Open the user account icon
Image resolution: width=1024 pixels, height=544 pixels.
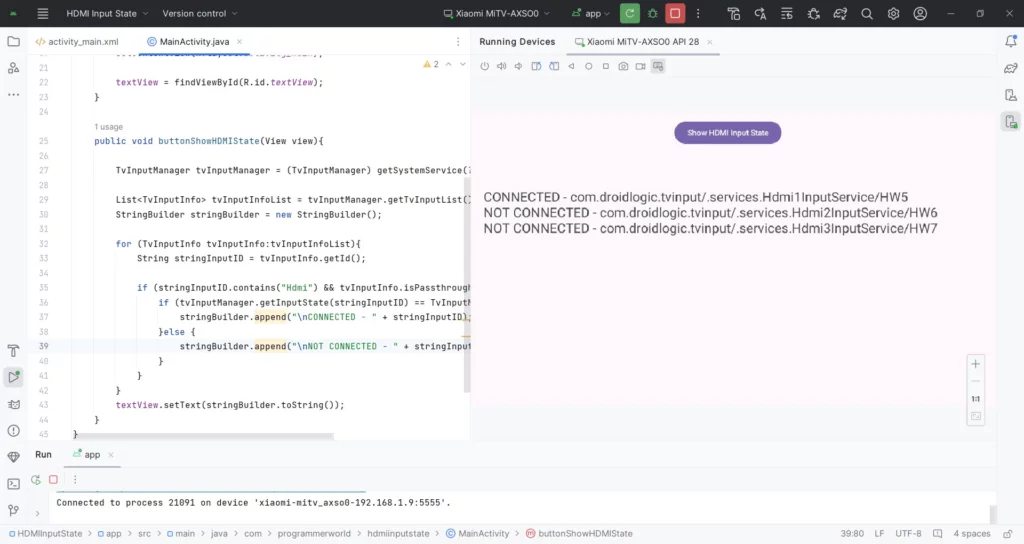pos(920,13)
